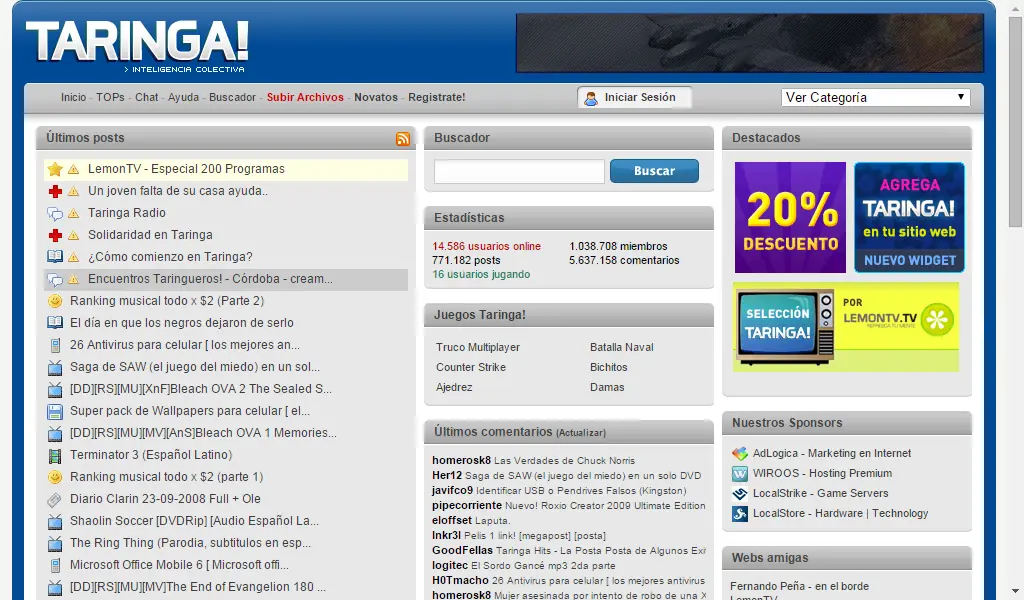Viewport: 1024px width, 600px height.
Task: Click the TV icon beside The Ring Thing
Action: [55, 543]
